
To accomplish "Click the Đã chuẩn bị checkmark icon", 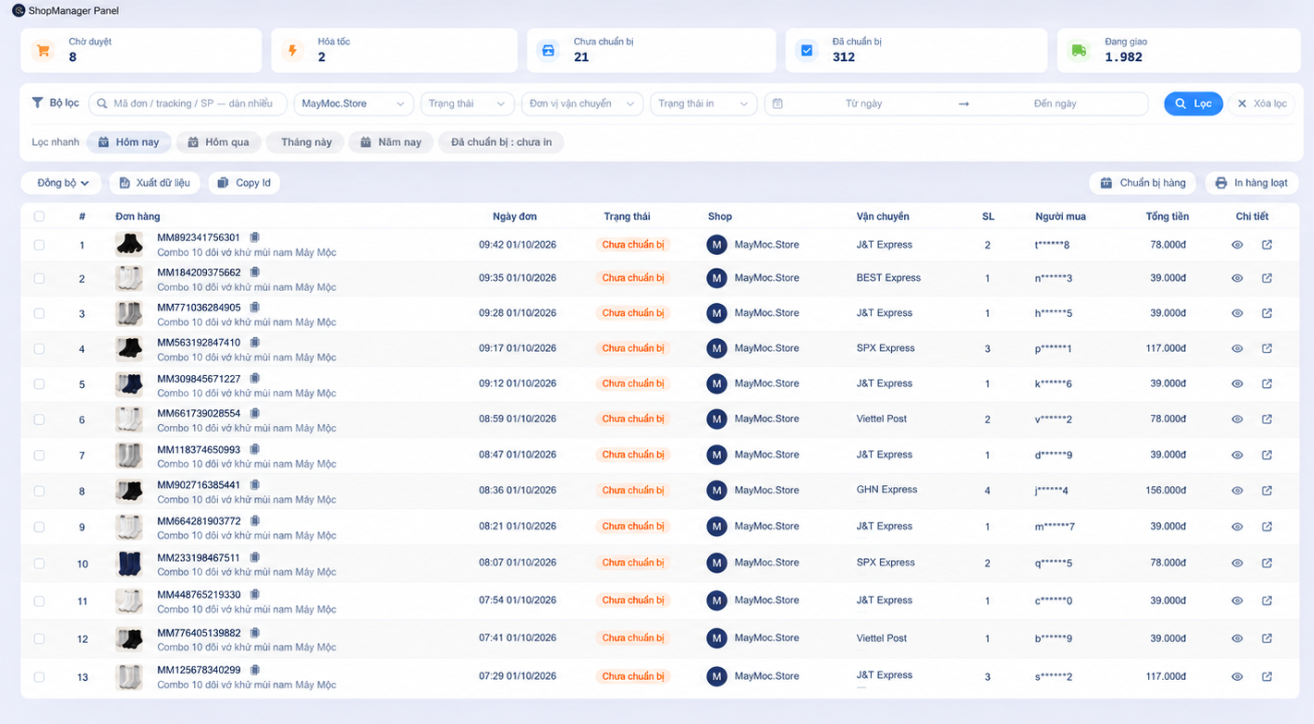I will [x=806, y=50].
